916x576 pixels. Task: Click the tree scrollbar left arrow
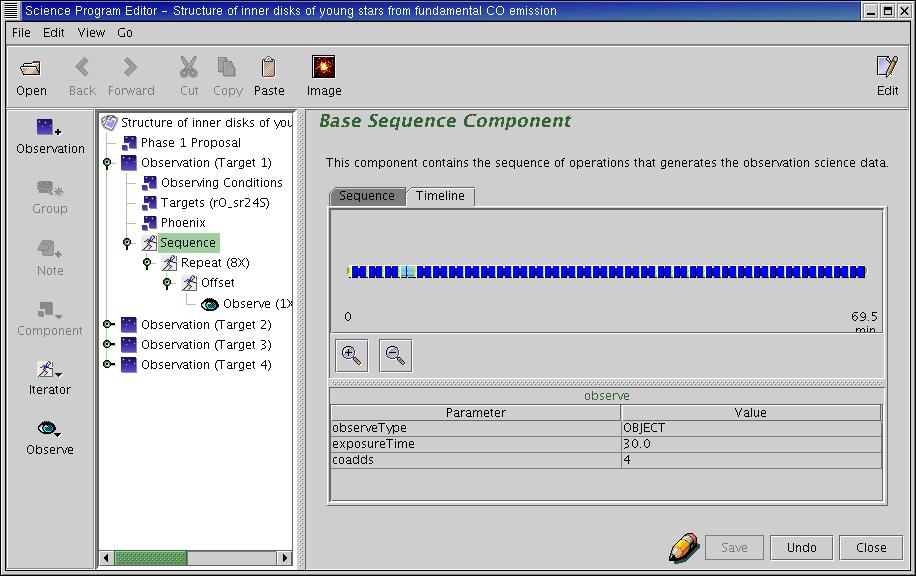tap(106, 558)
